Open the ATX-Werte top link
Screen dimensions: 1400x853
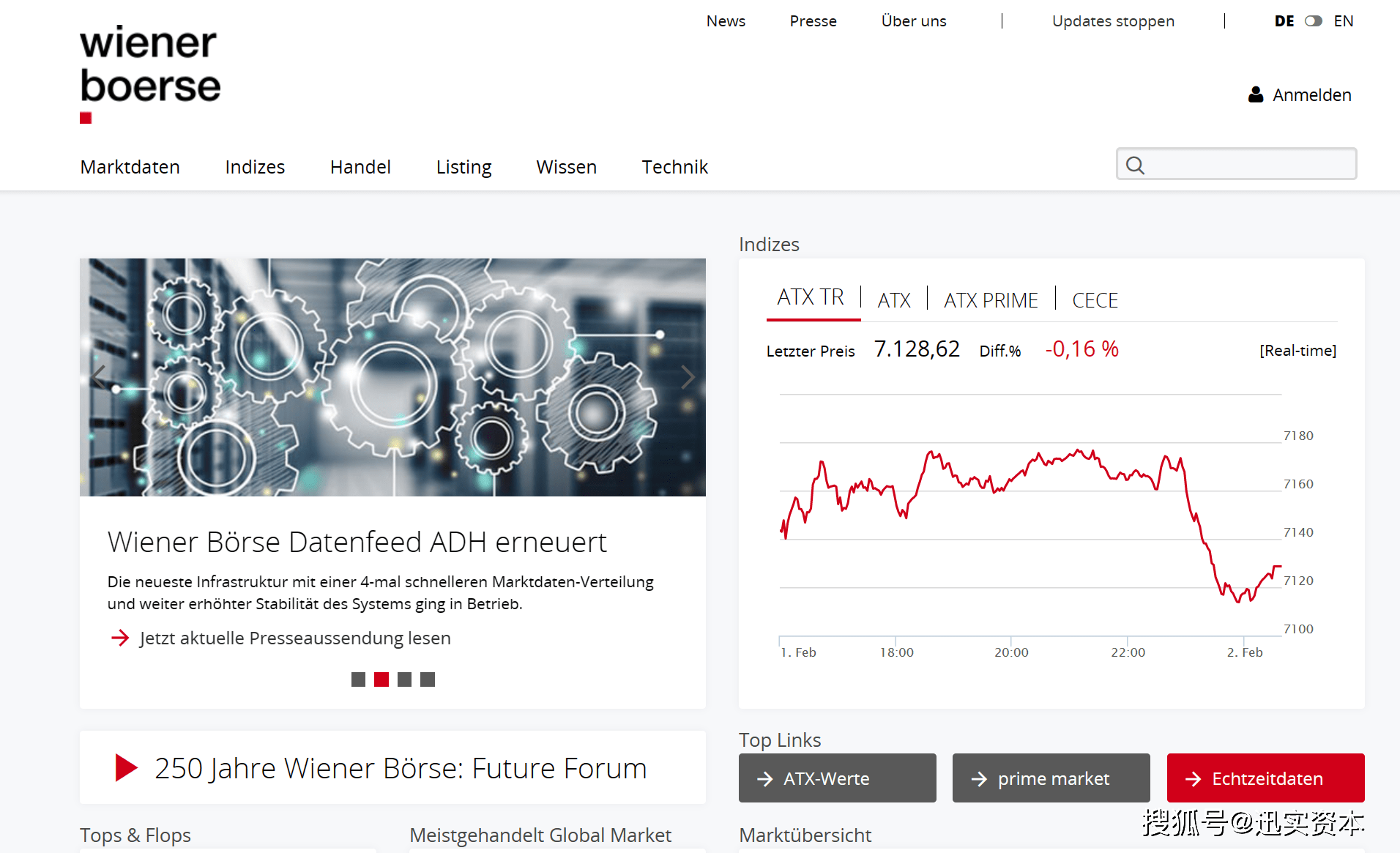837,778
